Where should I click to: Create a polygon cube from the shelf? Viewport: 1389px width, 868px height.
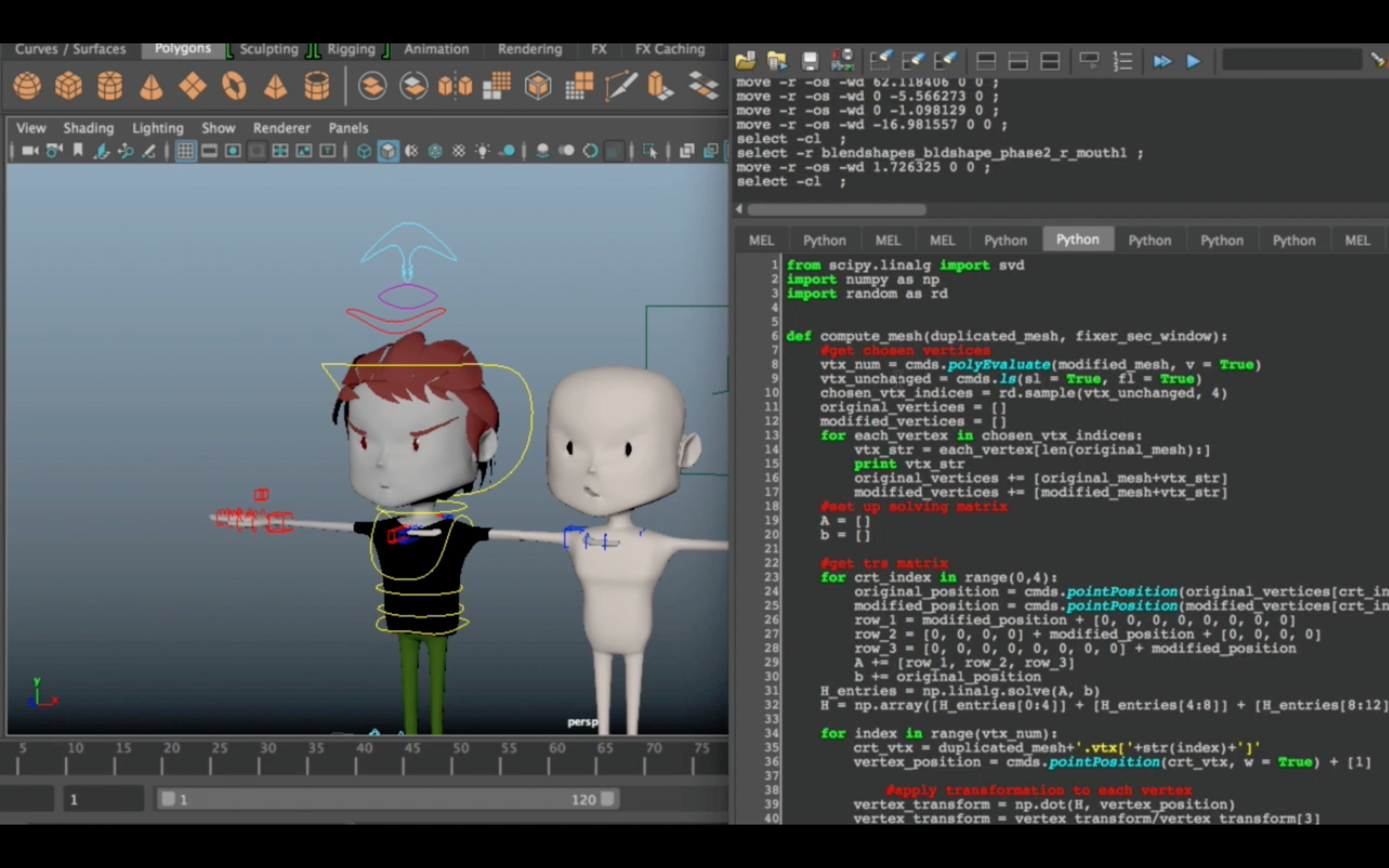point(68,86)
